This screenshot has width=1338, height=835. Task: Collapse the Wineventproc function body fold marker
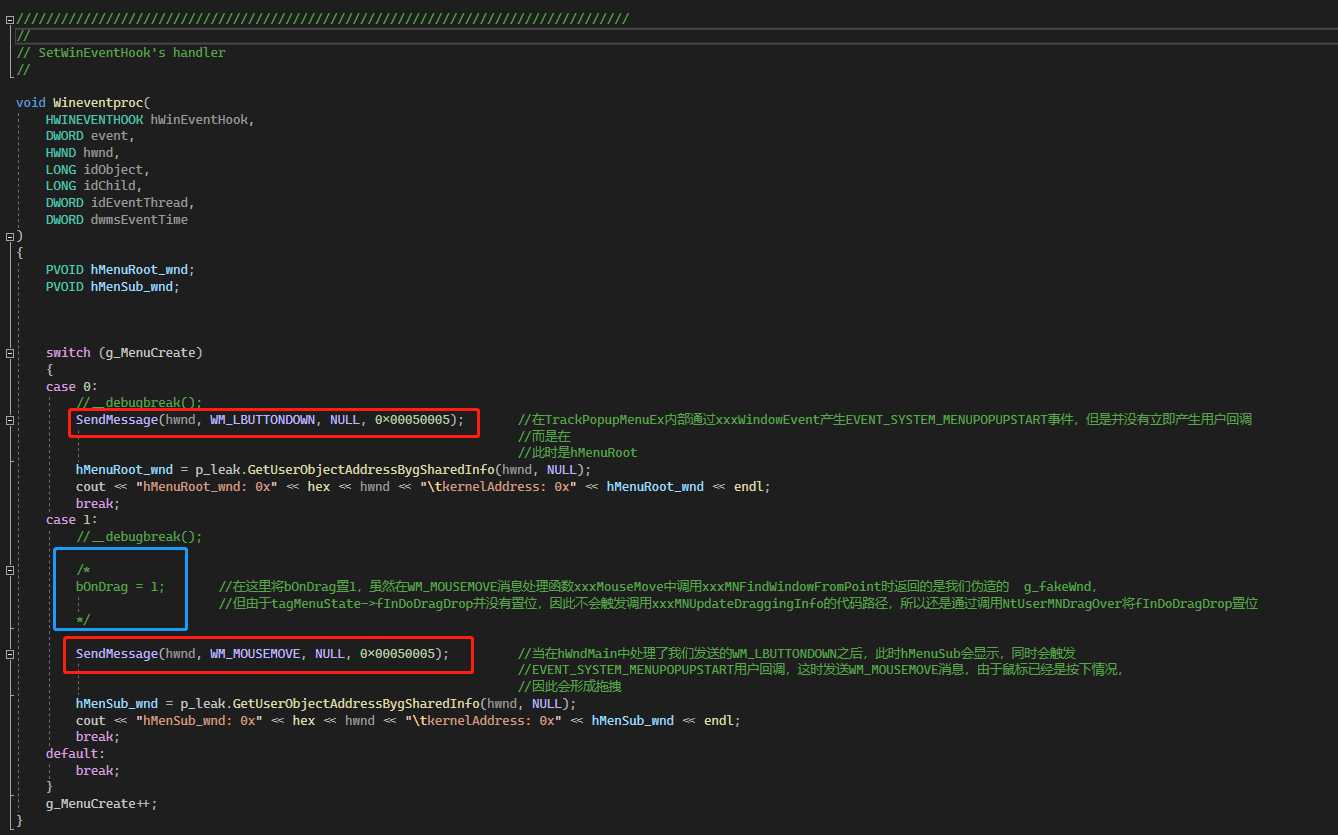click(9, 236)
